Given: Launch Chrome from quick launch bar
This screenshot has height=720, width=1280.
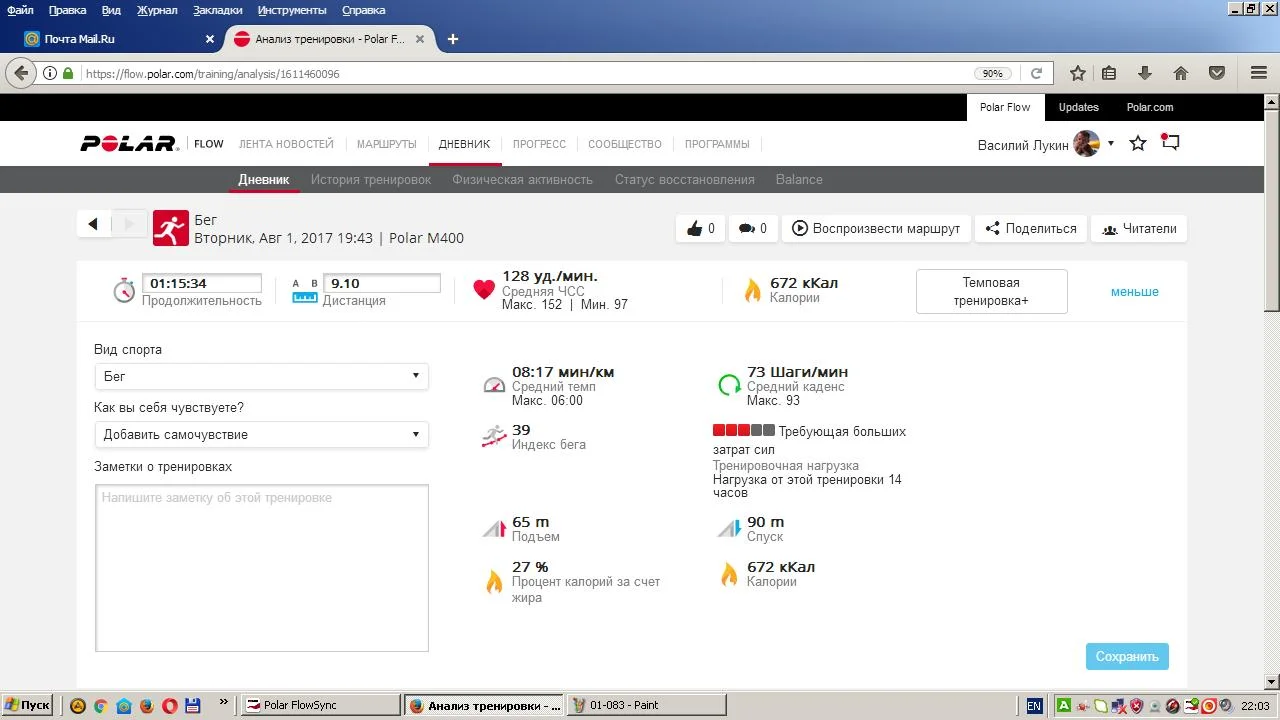Looking at the screenshot, I should pyautogui.click(x=100, y=705).
